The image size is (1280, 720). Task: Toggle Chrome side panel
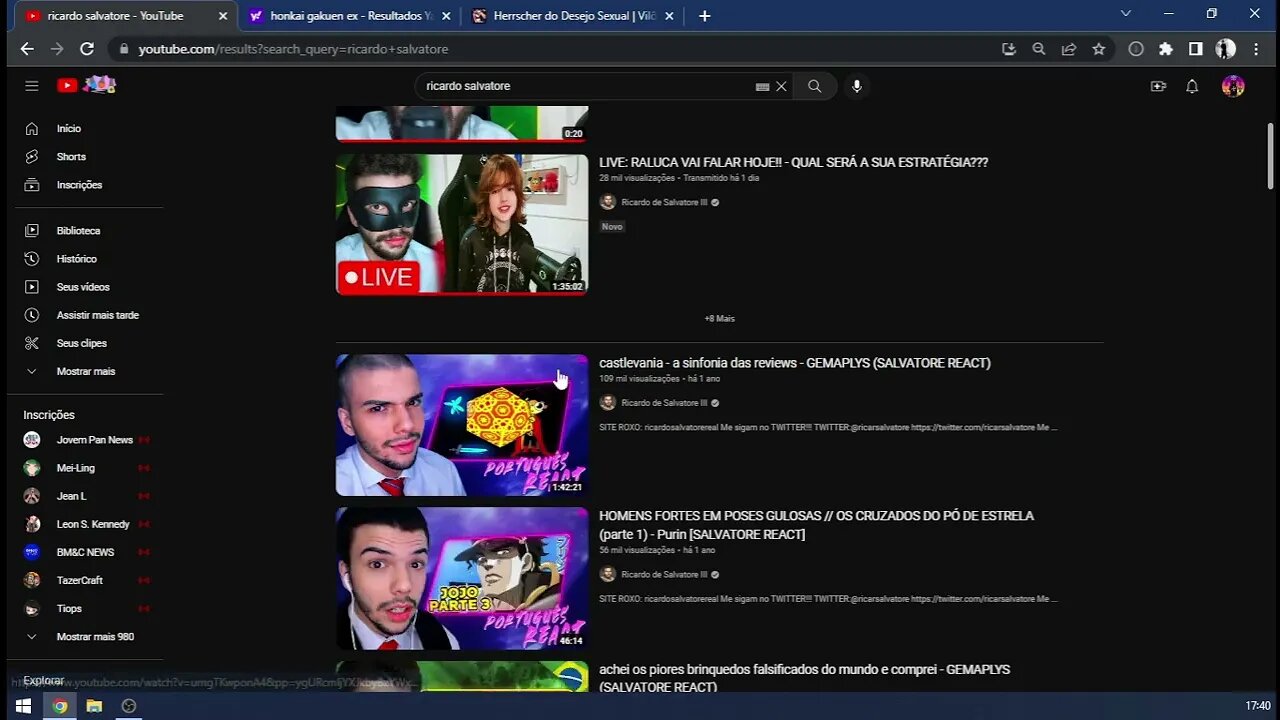coord(1195,49)
